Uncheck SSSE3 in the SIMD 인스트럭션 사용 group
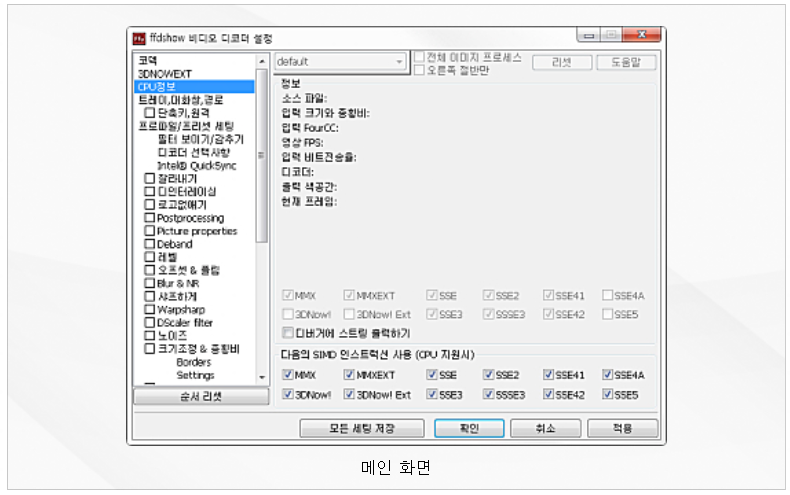Viewport: 790px width, 495px height. [488, 394]
